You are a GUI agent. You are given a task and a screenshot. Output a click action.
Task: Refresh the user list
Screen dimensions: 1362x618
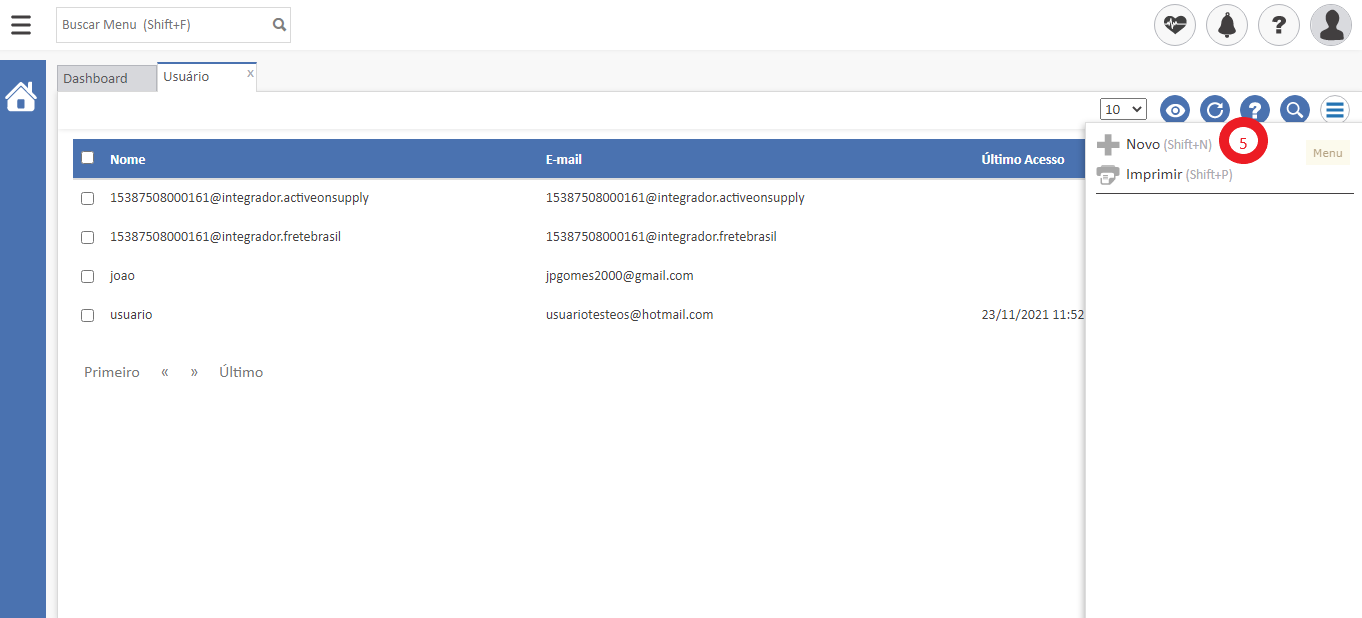(x=1215, y=110)
